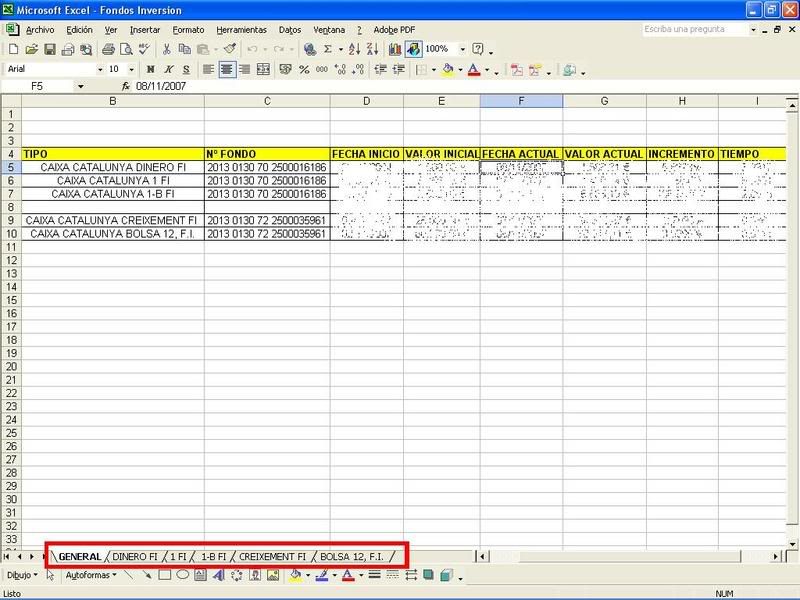Open a file with the folder icon
This screenshot has height=600, width=800.
tap(32, 49)
